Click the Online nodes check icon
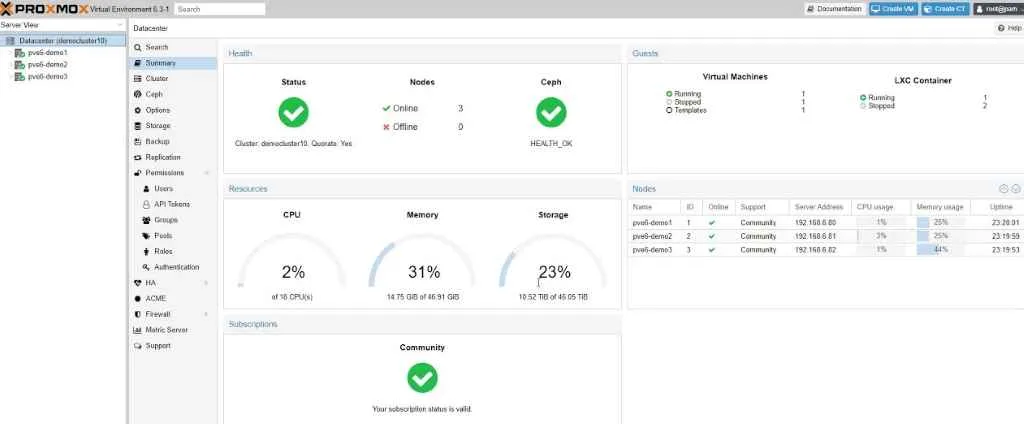 coord(386,108)
